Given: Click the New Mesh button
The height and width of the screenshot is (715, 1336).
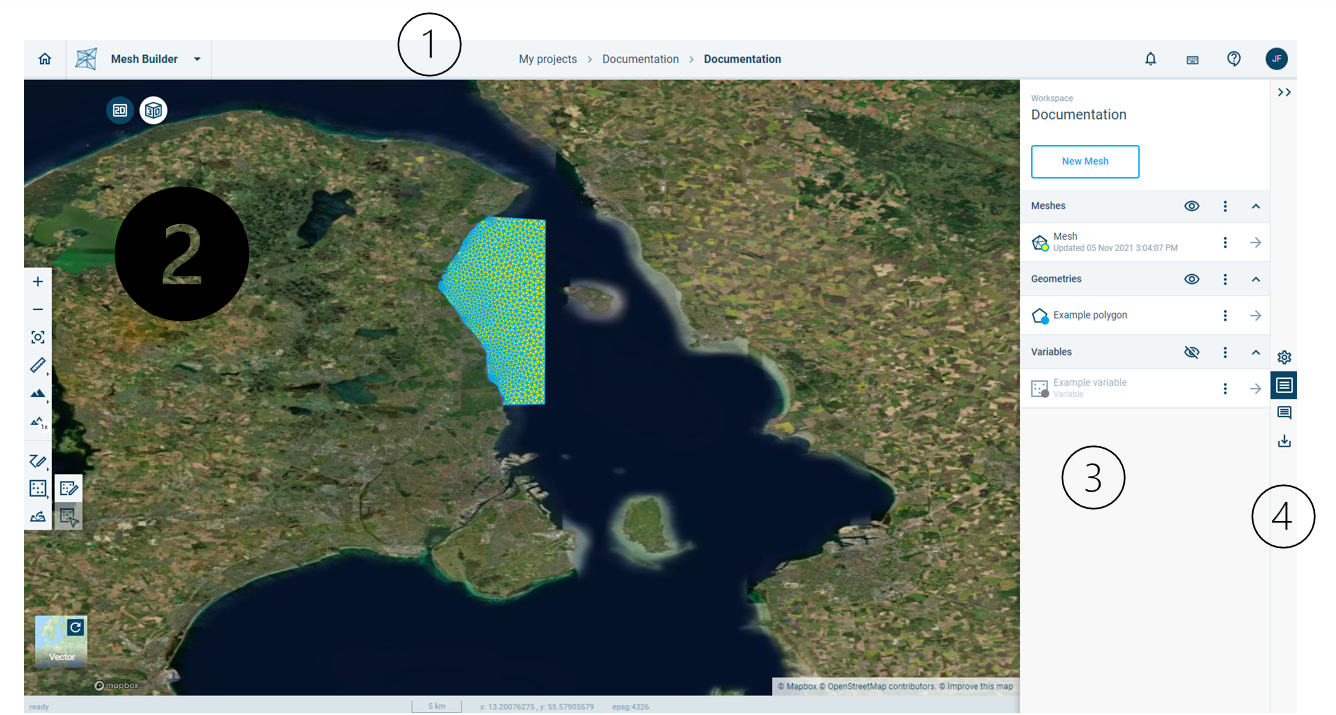Looking at the screenshot, I should coord(1084,162).
